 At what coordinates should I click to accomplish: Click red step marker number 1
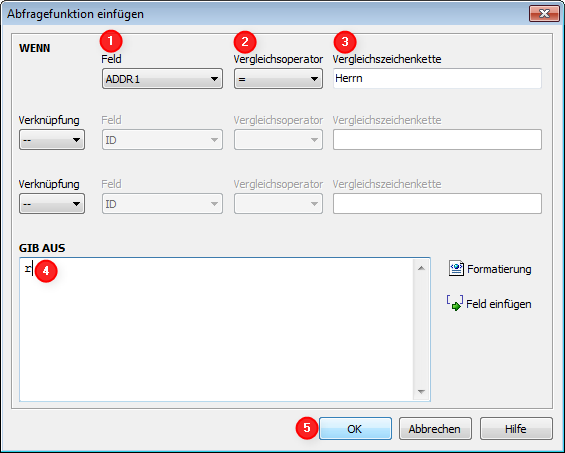point(111,41)
